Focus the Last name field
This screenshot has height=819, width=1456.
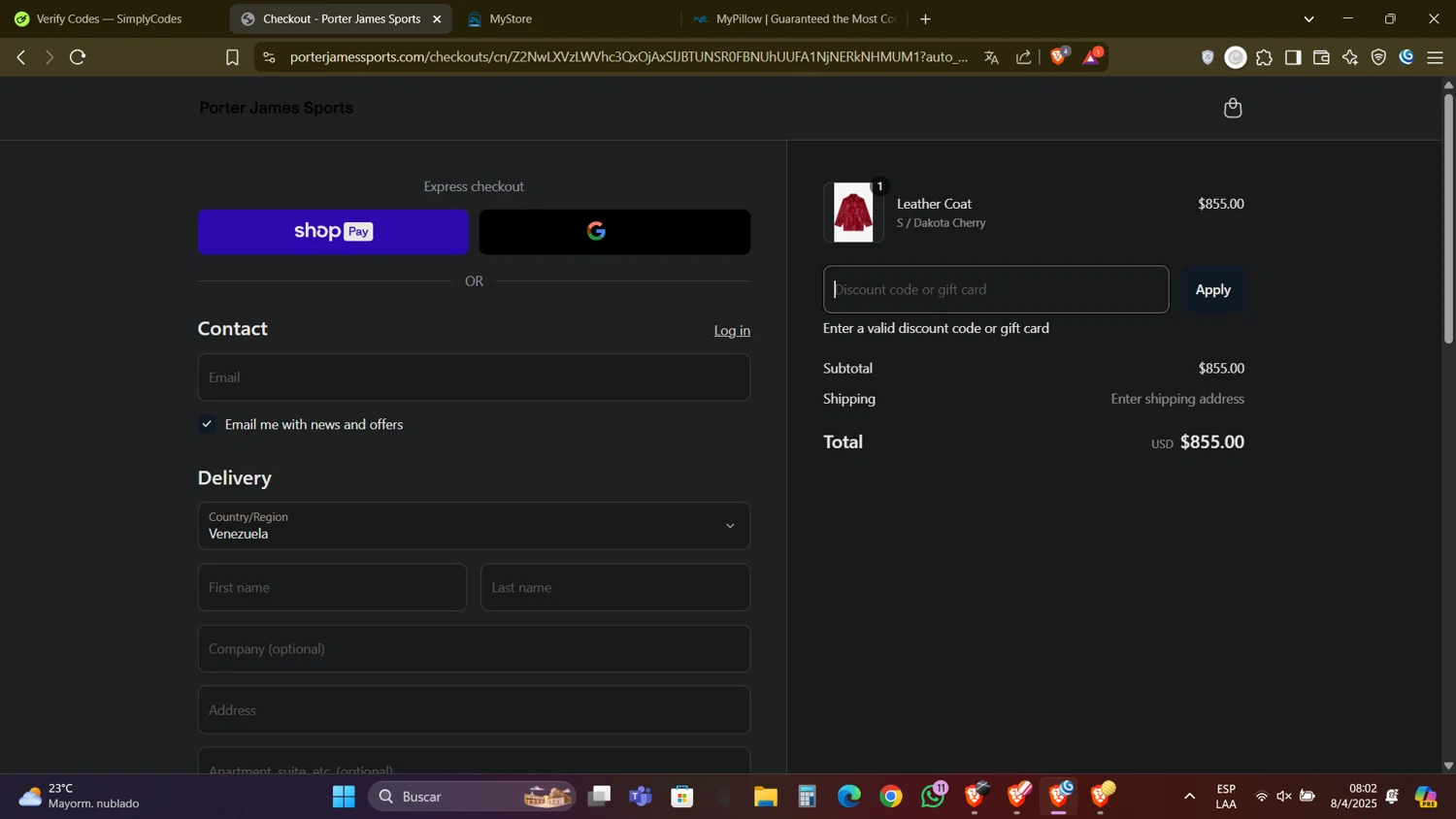[x=615, y=587]
